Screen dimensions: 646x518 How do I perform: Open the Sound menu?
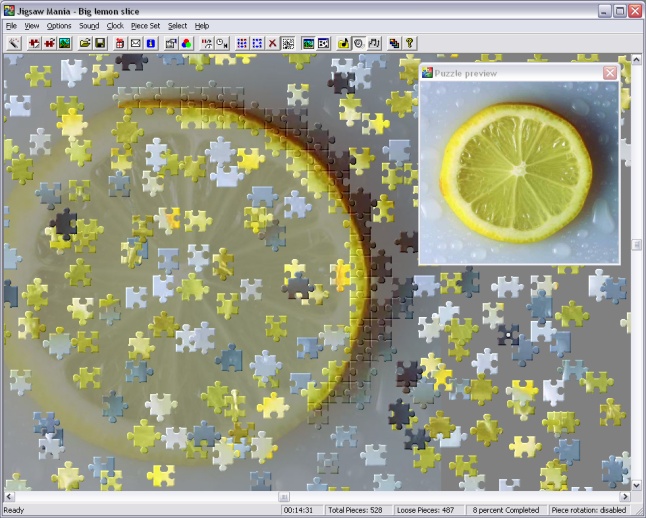tap(89, 25)
